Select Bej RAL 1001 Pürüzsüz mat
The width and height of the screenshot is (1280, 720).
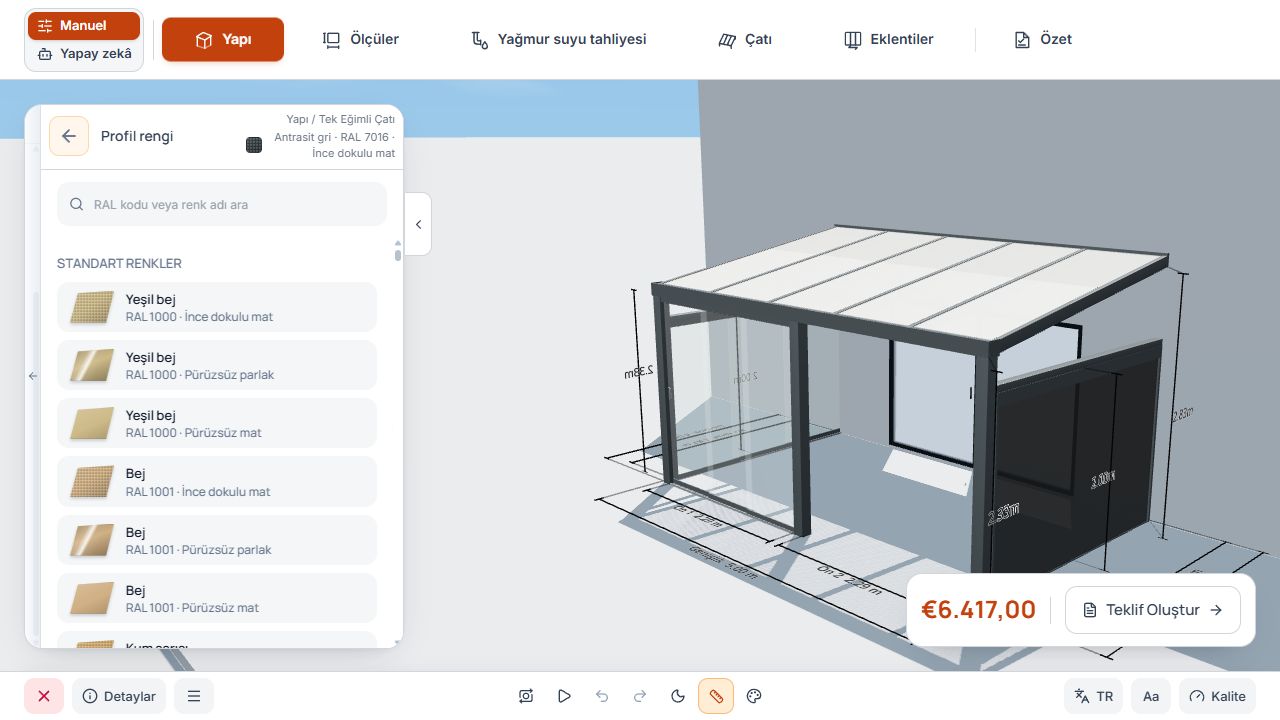(217, 598)
